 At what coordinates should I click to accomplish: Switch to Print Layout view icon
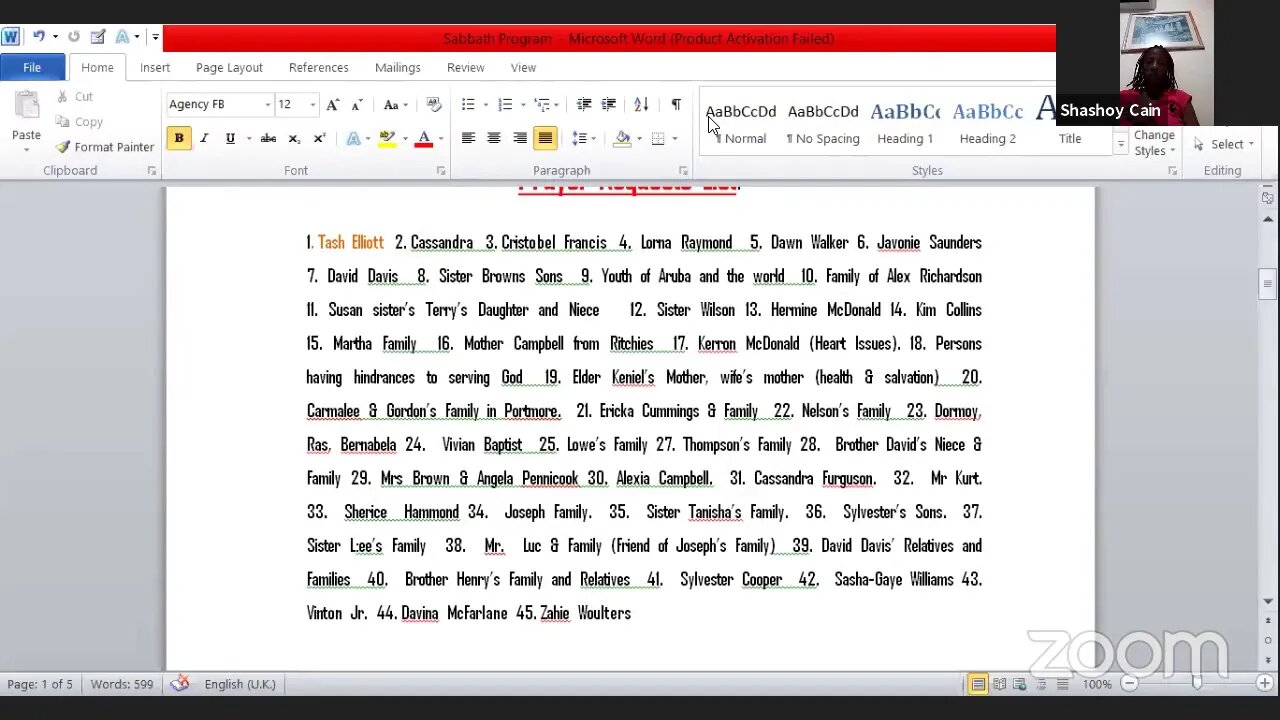tap(978, 684)
